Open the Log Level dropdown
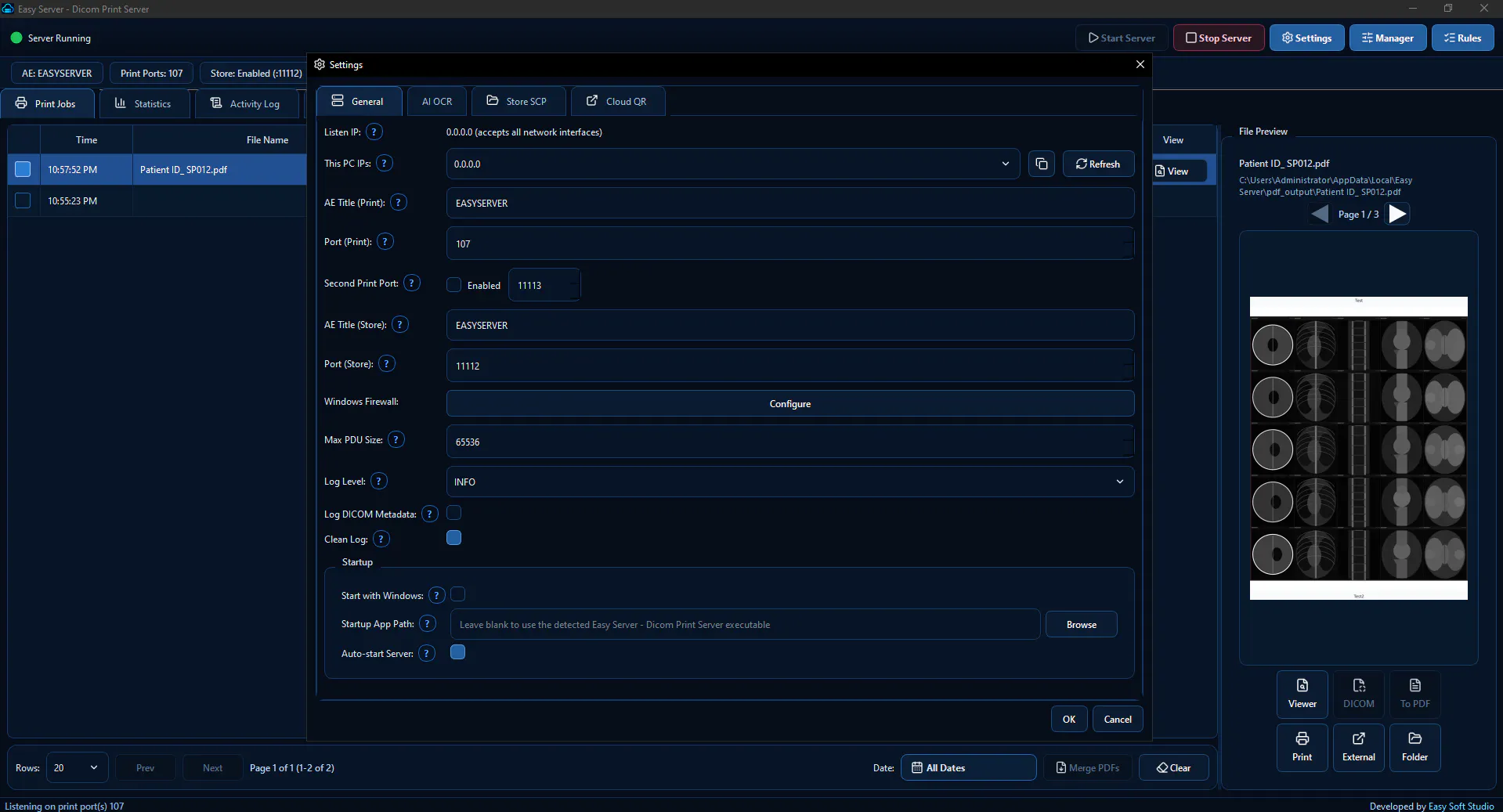Screen dimensions: 1503x812 click(x=789, y=482)
